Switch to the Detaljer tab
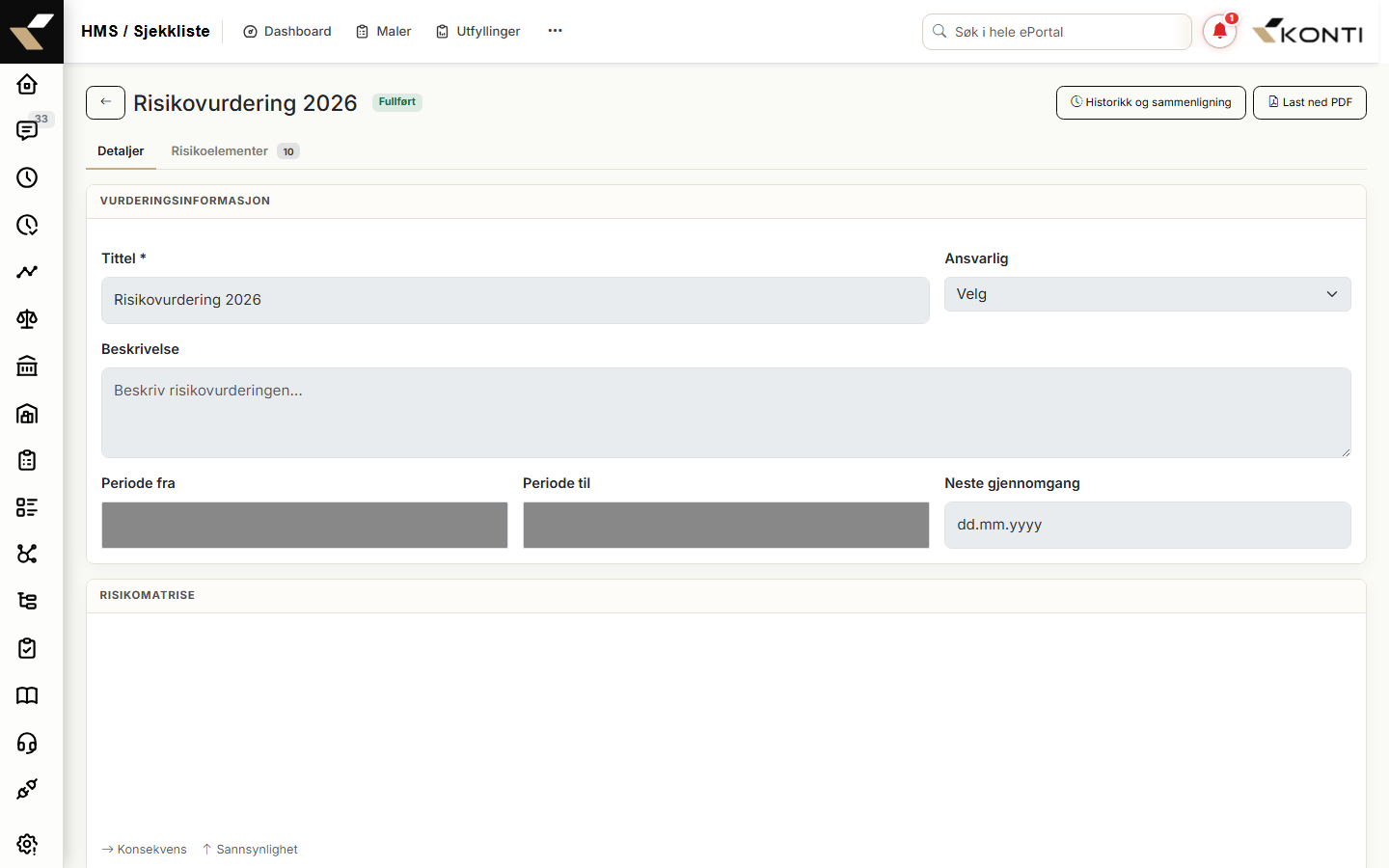This screenshot has height=868, width=1389. coord(121,150)
